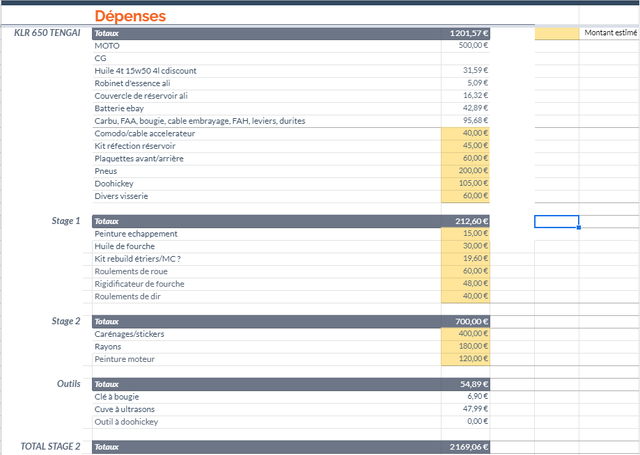Click the amount '120,00 €'
The image size is (640, 455).
pyautogui.click(x=465, y=359)
